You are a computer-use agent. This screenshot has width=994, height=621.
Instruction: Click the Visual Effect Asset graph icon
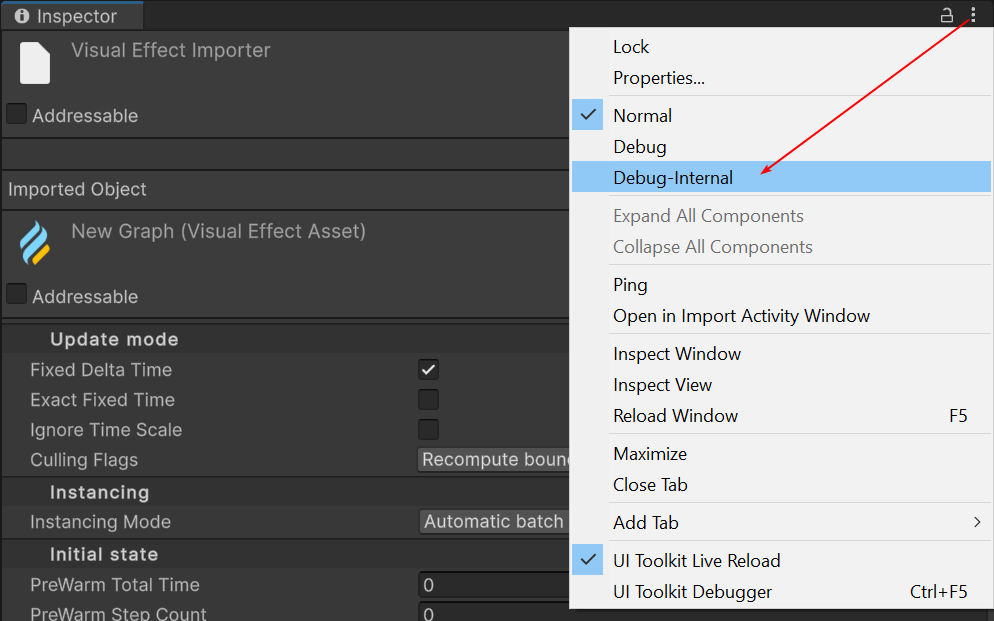coord(35,243)
